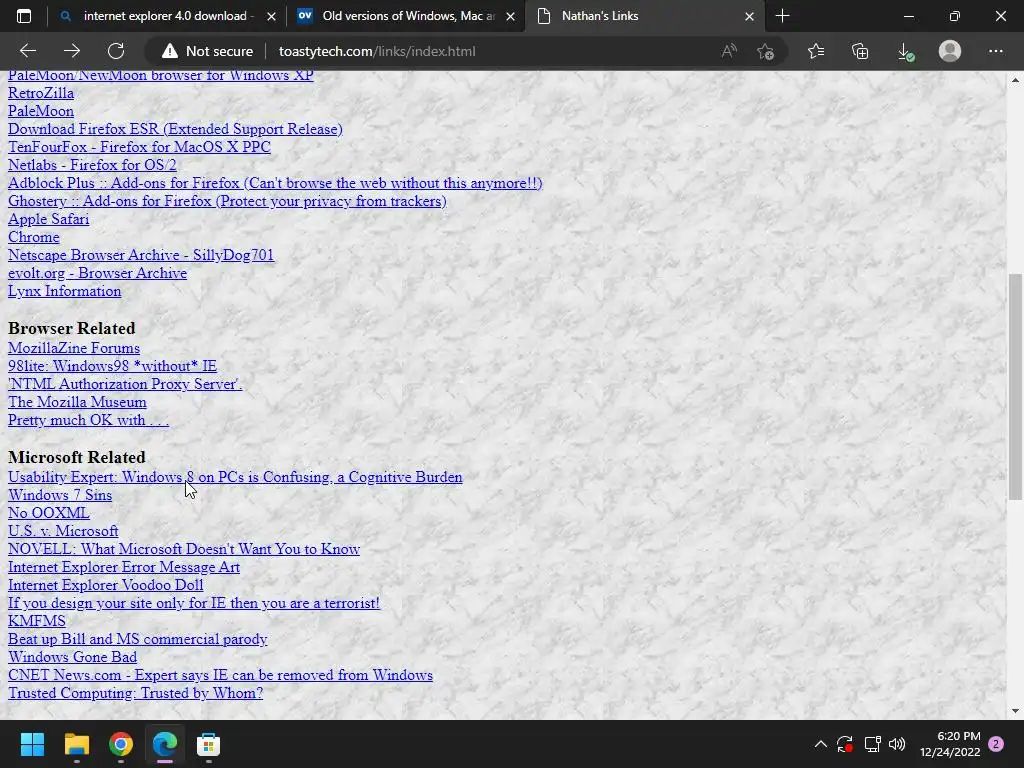This screenshot has height=768, width=1024.
Task: Open Windows Gone Bad link
Action: tap(72, 657)
